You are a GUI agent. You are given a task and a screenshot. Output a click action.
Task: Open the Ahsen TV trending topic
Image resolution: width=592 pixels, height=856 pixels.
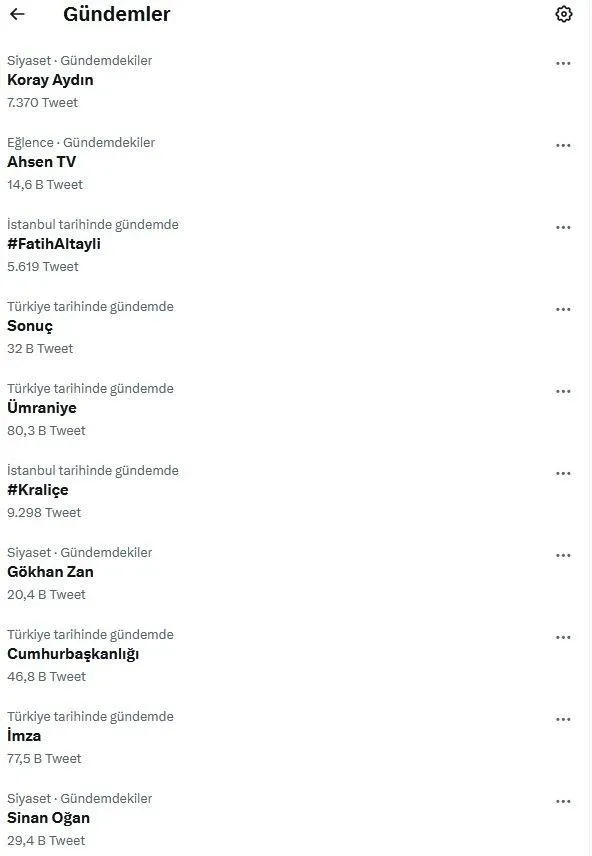(42, 162)
